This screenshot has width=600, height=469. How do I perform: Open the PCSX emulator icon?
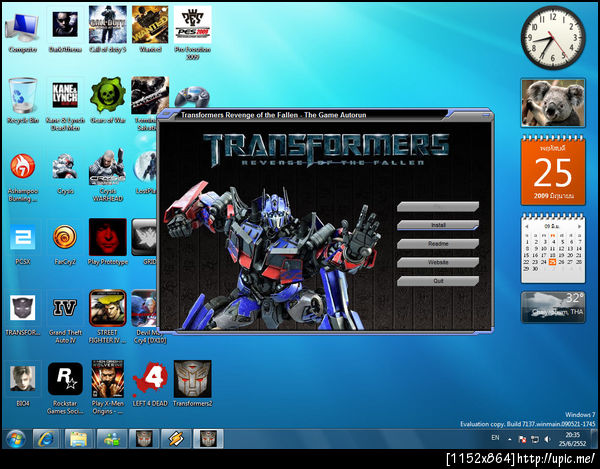tap(23, 244)
